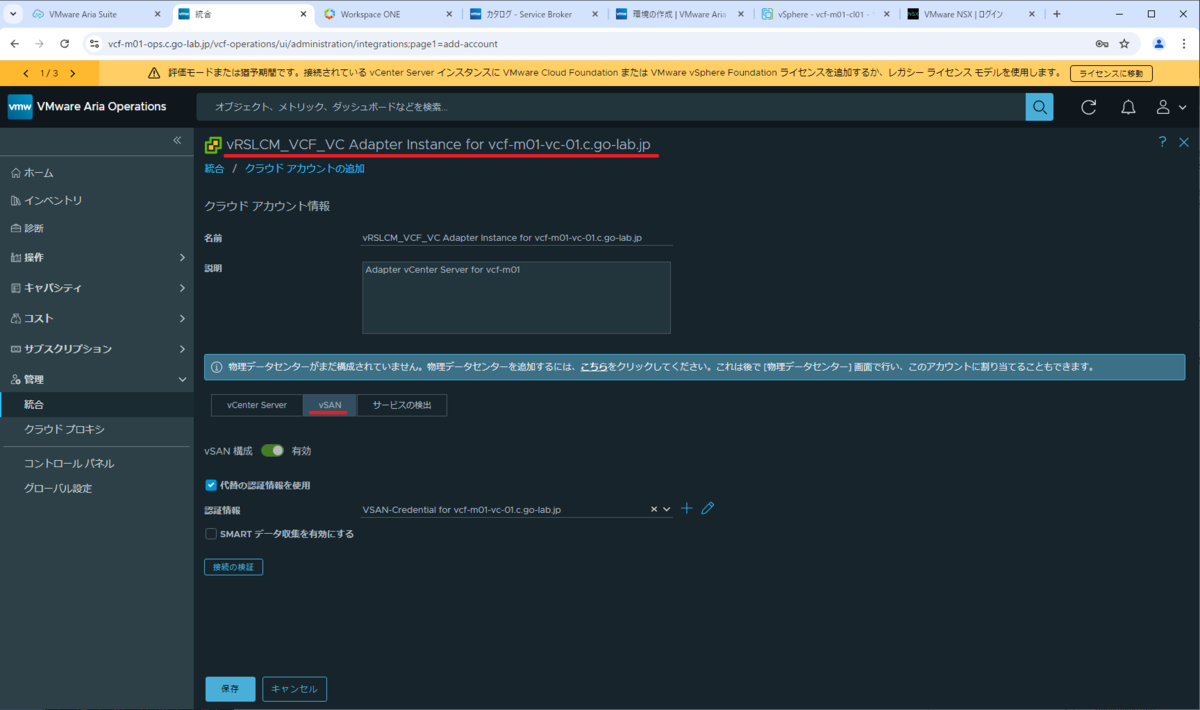Click the 保存 button

(x=230, y=689)
